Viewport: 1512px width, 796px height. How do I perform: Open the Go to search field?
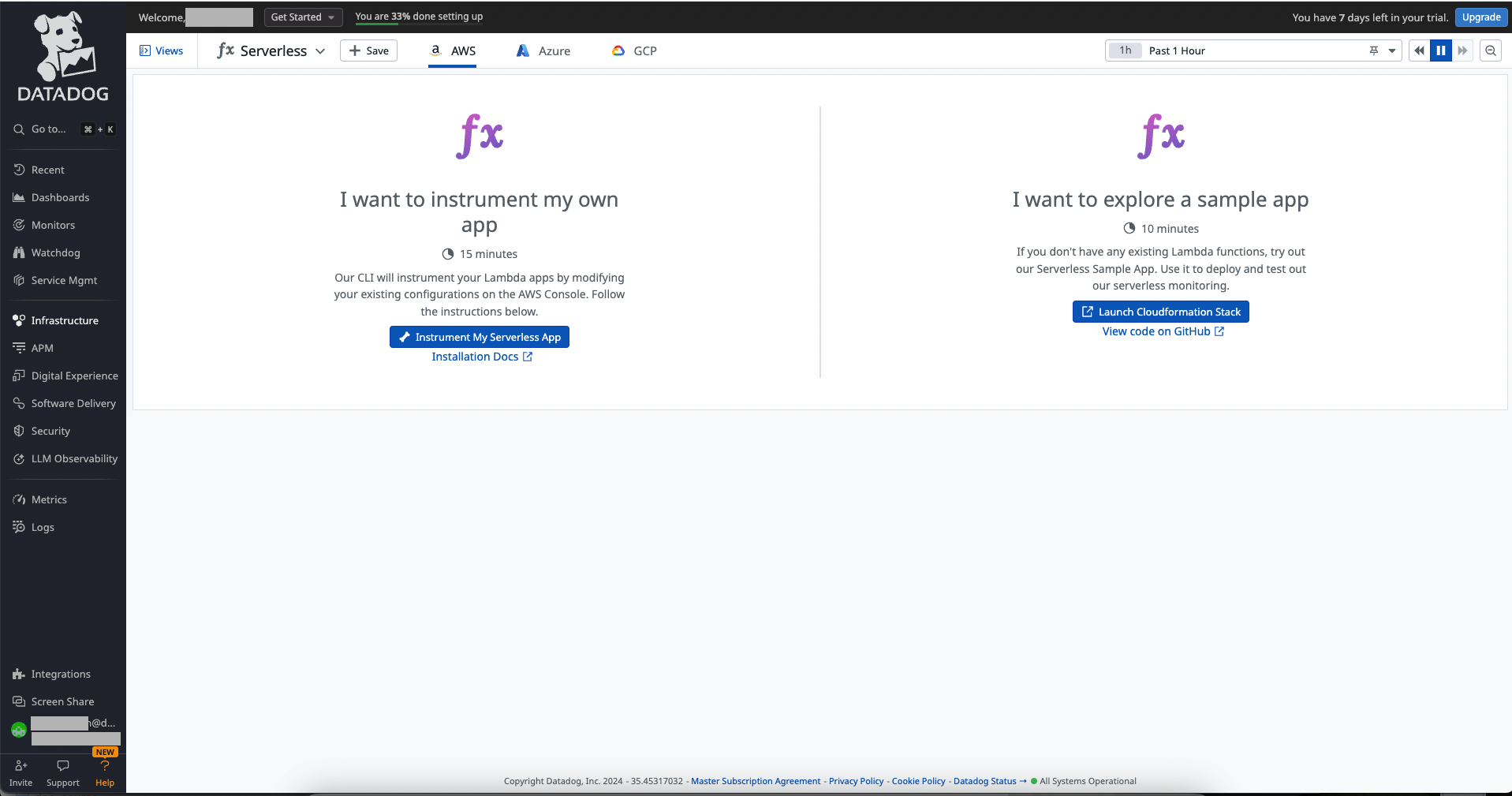[47, 129]
